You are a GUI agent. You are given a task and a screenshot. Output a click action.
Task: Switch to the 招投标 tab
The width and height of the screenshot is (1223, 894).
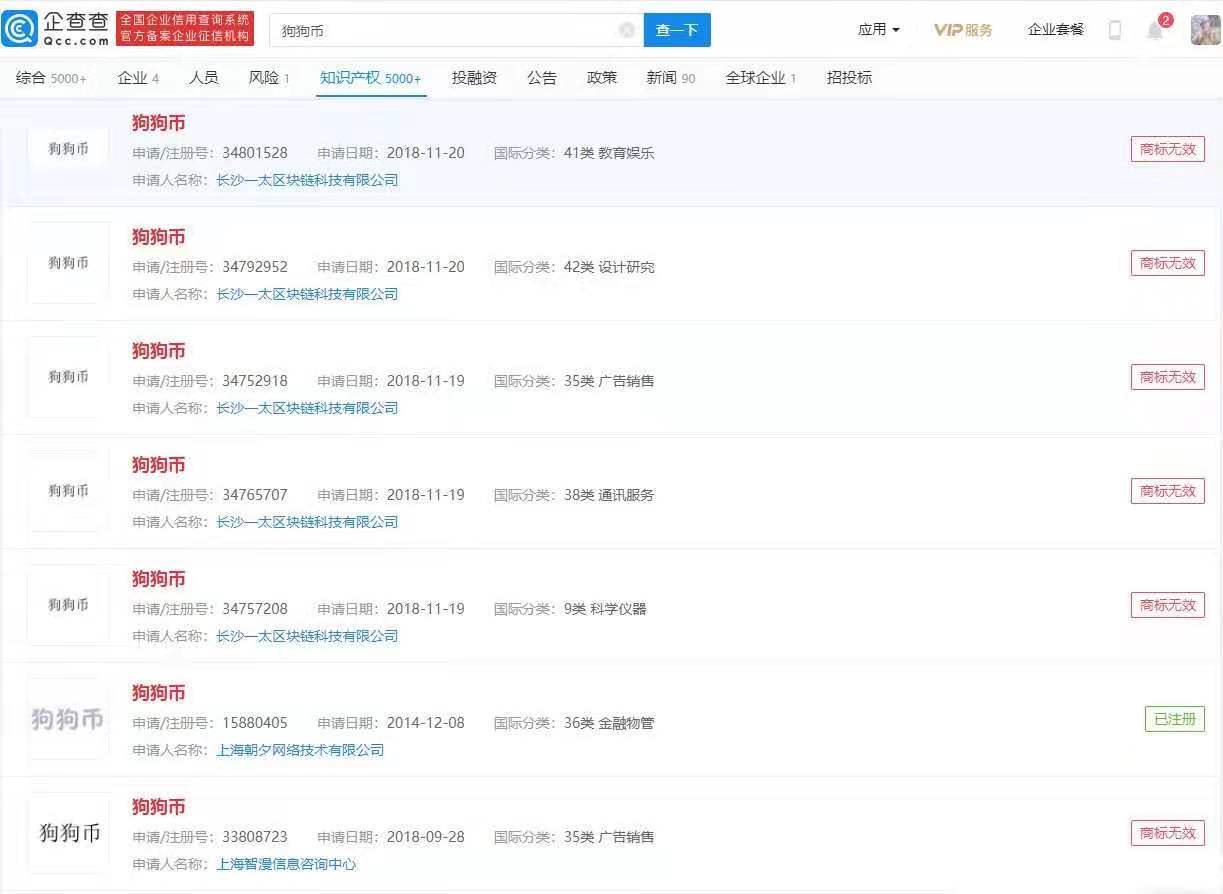[x=849, y=78]
